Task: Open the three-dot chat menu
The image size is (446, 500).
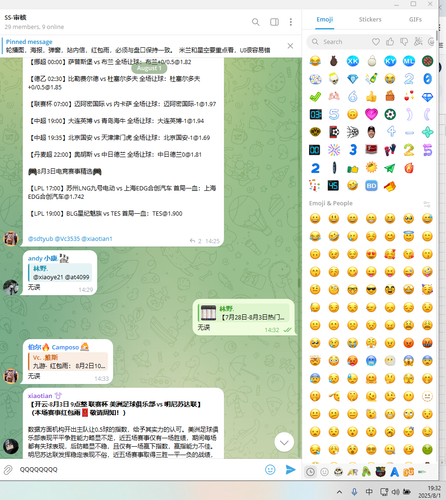Action: click(291, 22)
